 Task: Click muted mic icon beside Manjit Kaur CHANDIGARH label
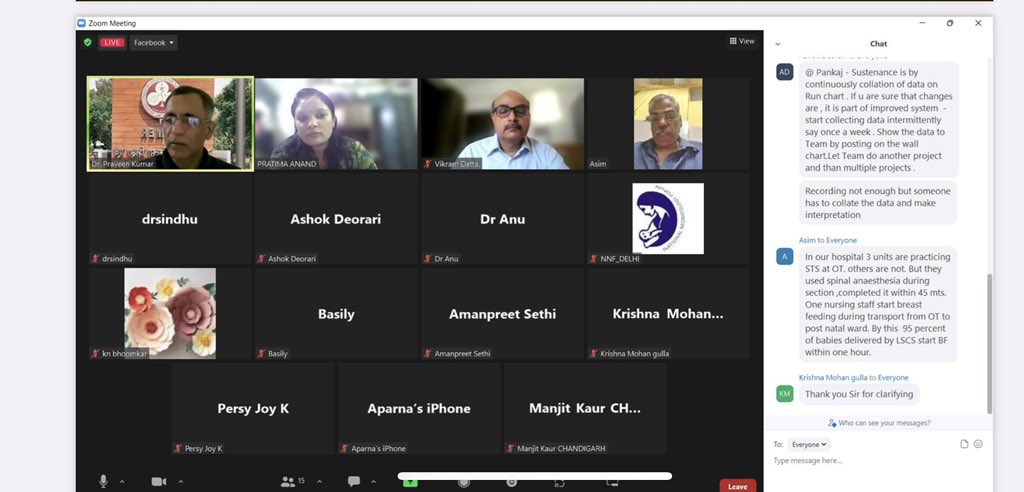[x=511, y=449]
